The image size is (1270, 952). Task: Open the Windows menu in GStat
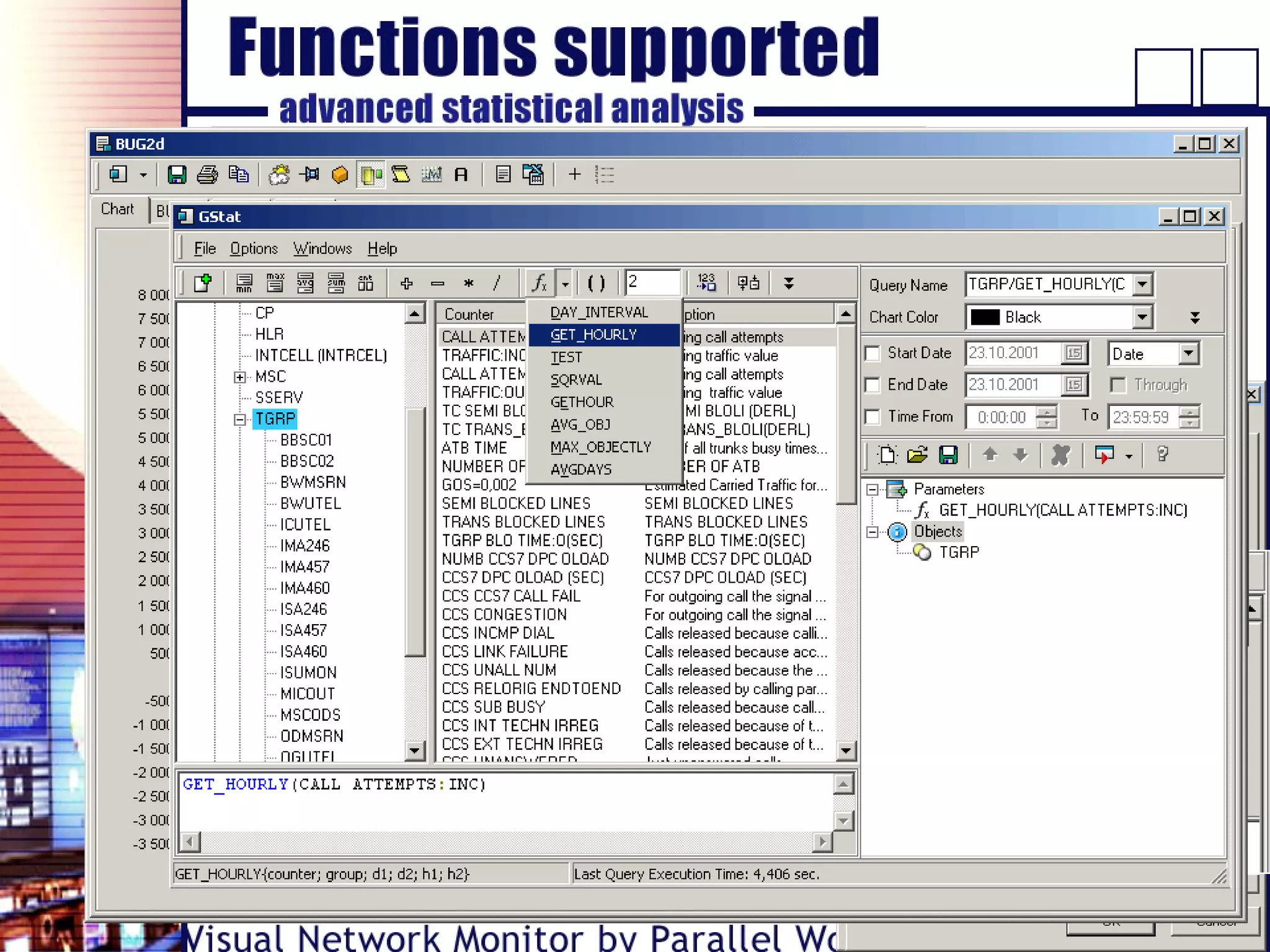[322, 249]
